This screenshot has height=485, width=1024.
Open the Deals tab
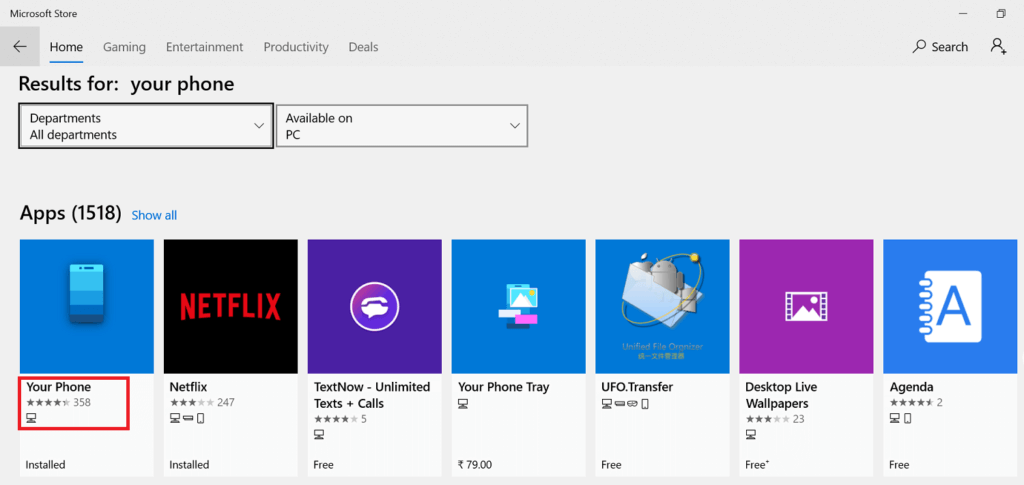tap(363, 47)
